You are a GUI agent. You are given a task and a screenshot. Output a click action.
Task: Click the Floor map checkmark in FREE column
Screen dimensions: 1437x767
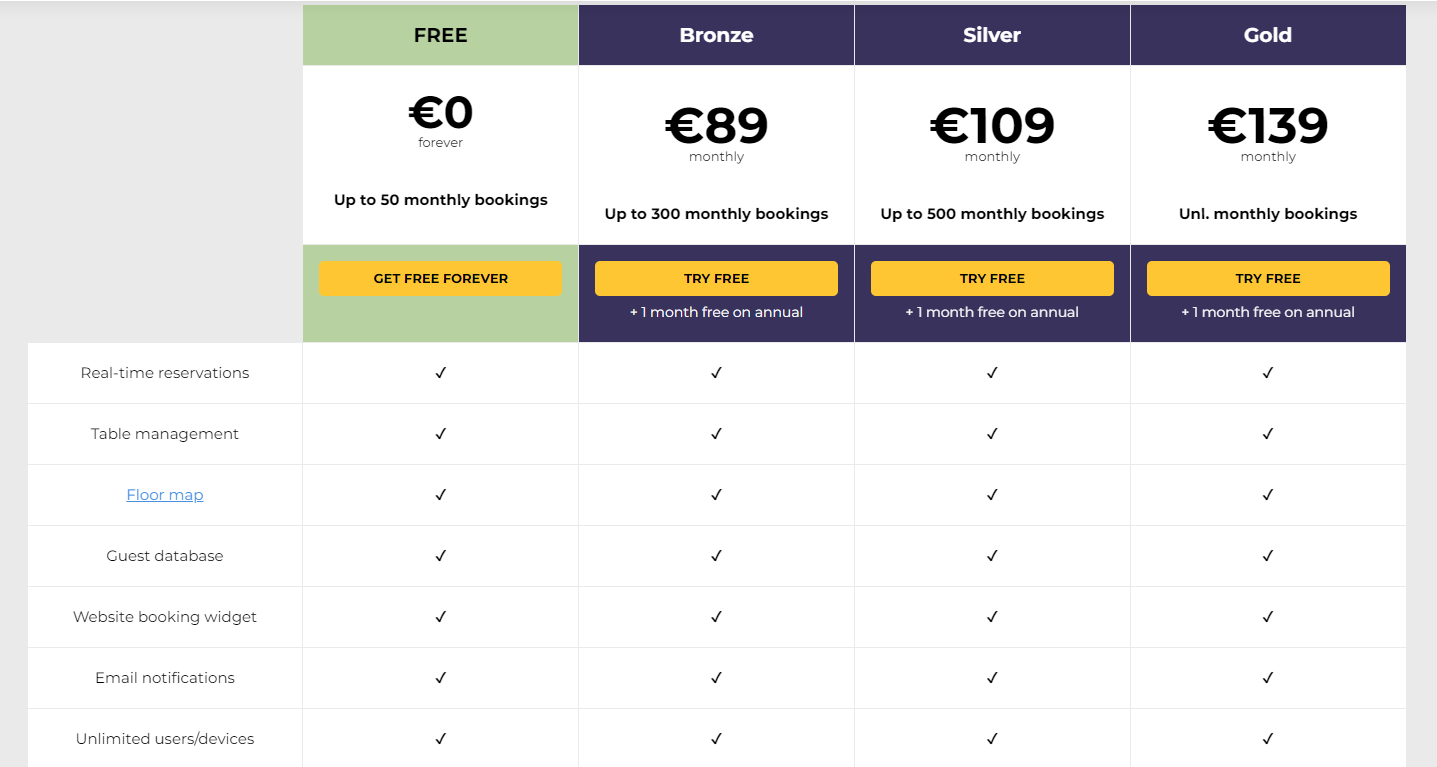440,494
